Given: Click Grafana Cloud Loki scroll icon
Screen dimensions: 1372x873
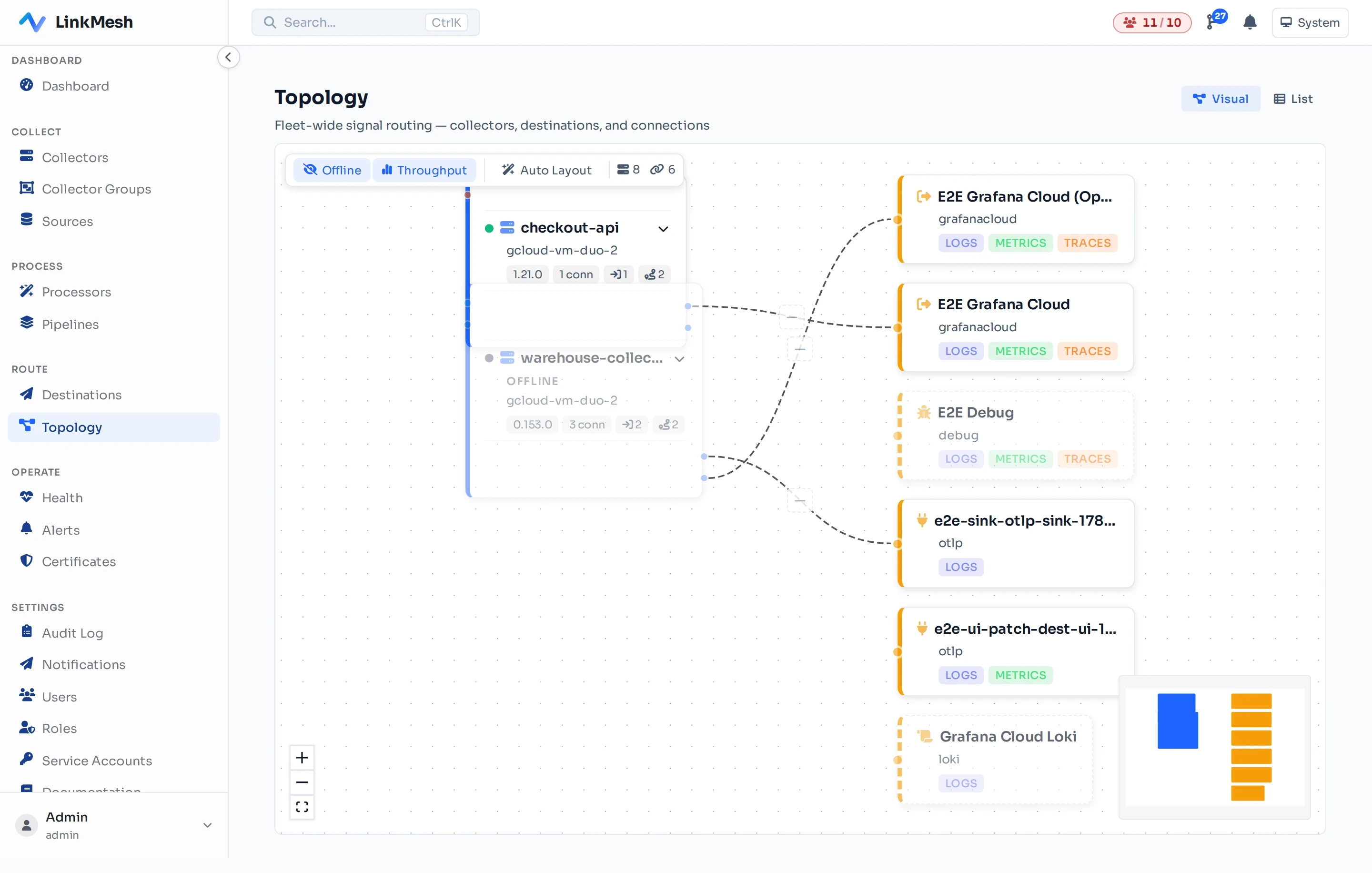Looking at the screenshot, I should [924, 736].
